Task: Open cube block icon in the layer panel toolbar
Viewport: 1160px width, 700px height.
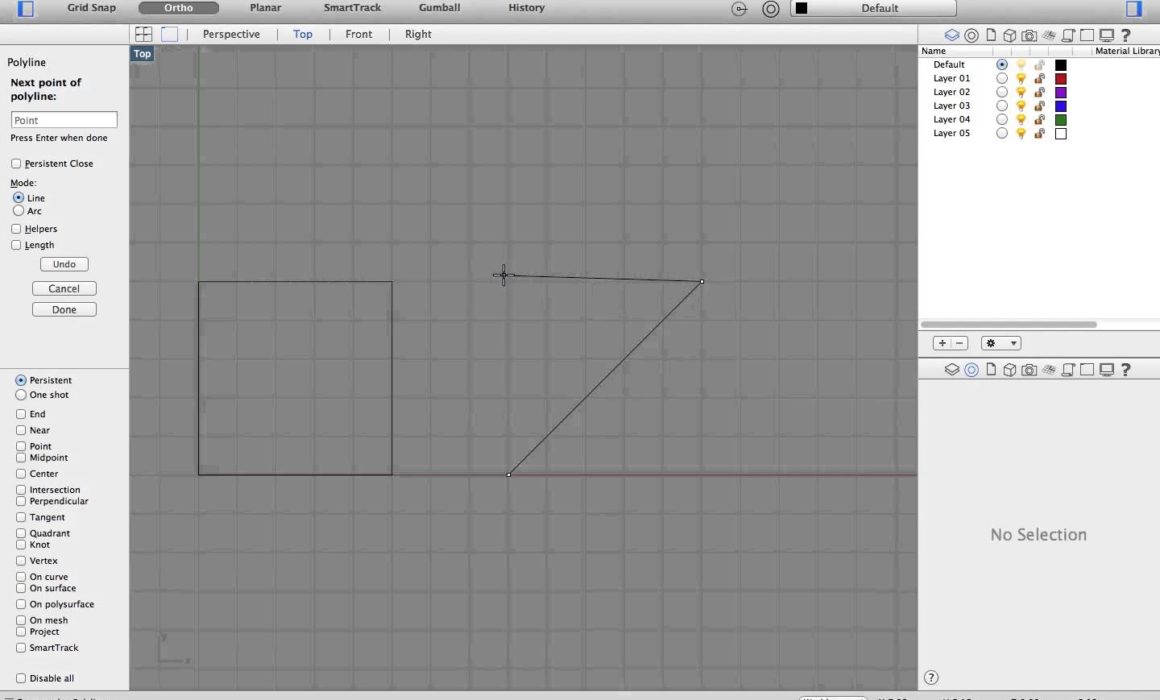Action: click(x=1009, y=35)
